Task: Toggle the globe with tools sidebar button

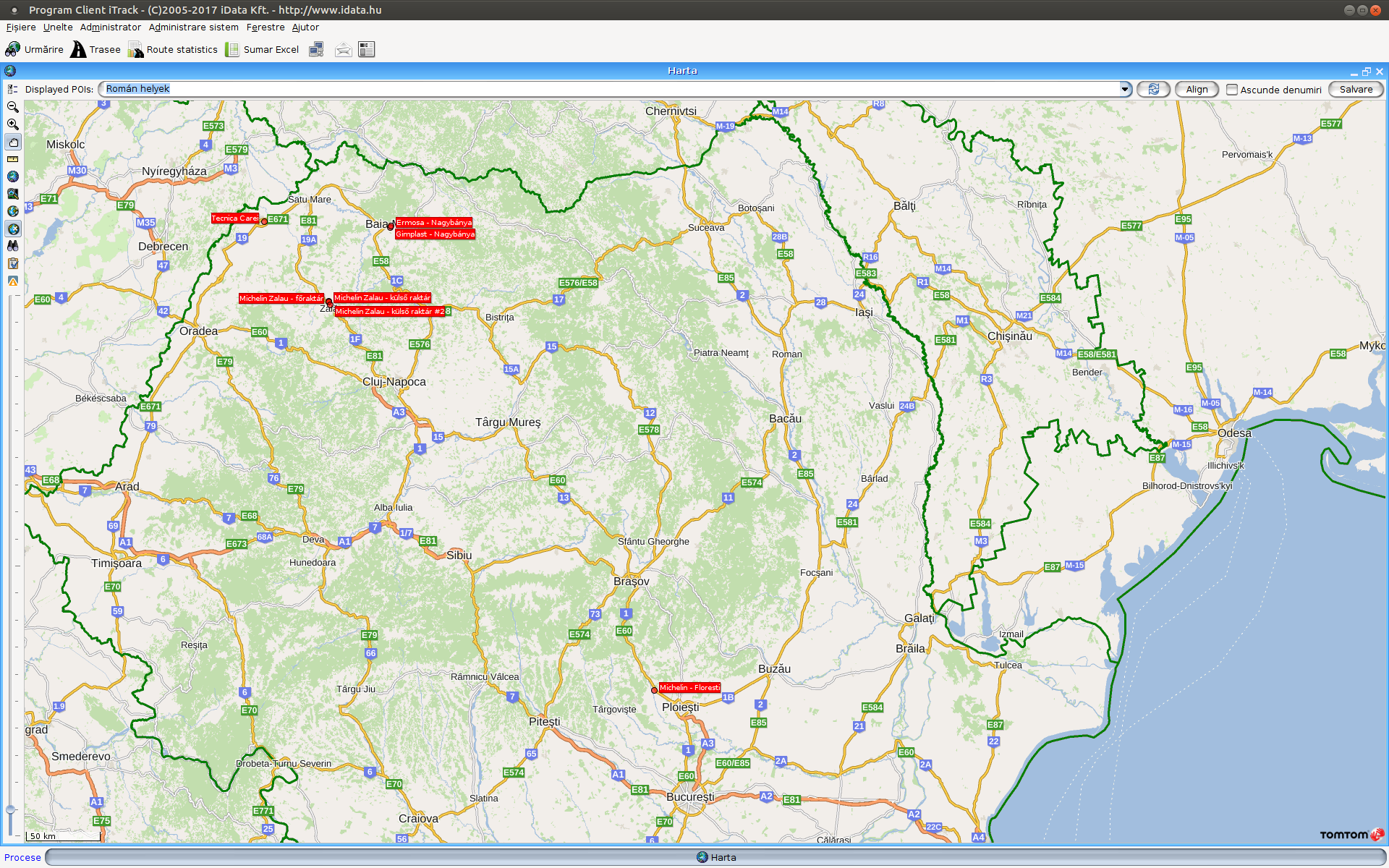Action: pyautogui.click(x=13, y=229)
